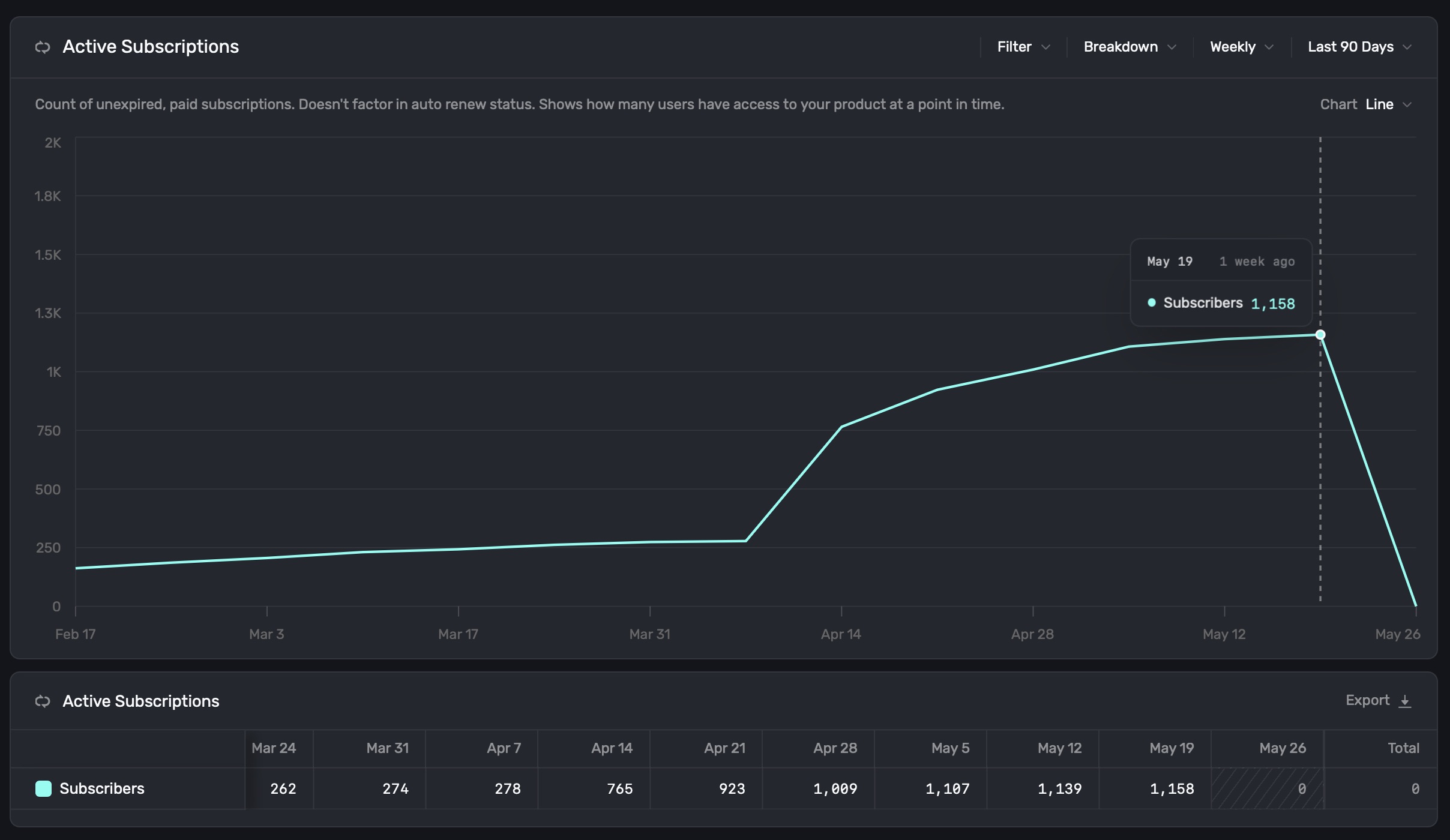Viewport: 1450px width, 840px height.
Task: Click the Subscribers row label
Action: (102, 788)
